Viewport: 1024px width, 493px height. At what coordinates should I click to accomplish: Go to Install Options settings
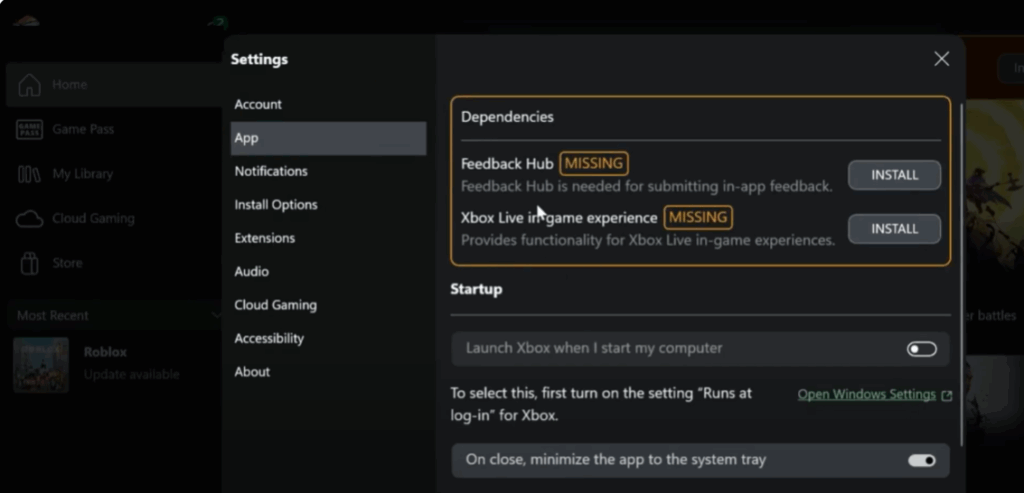coord(328,204)
